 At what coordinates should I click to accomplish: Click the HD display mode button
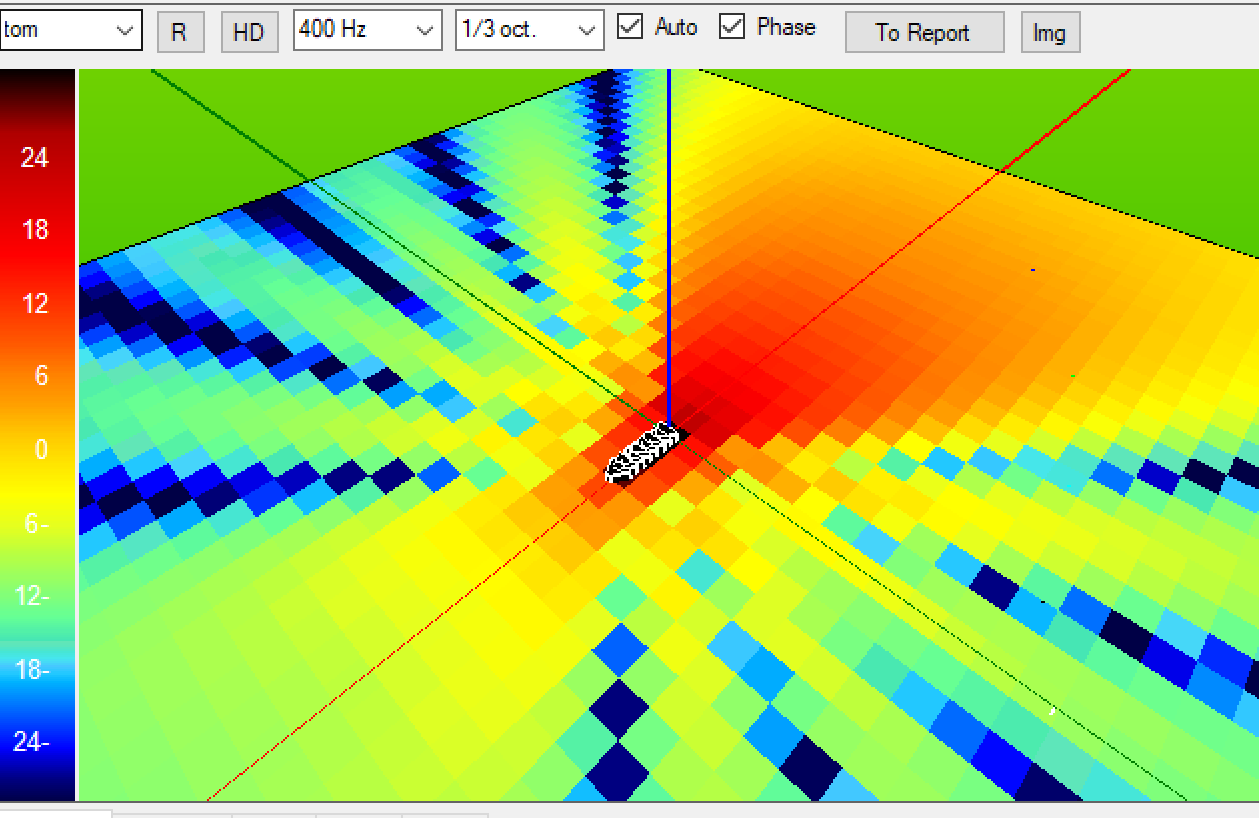249,31
